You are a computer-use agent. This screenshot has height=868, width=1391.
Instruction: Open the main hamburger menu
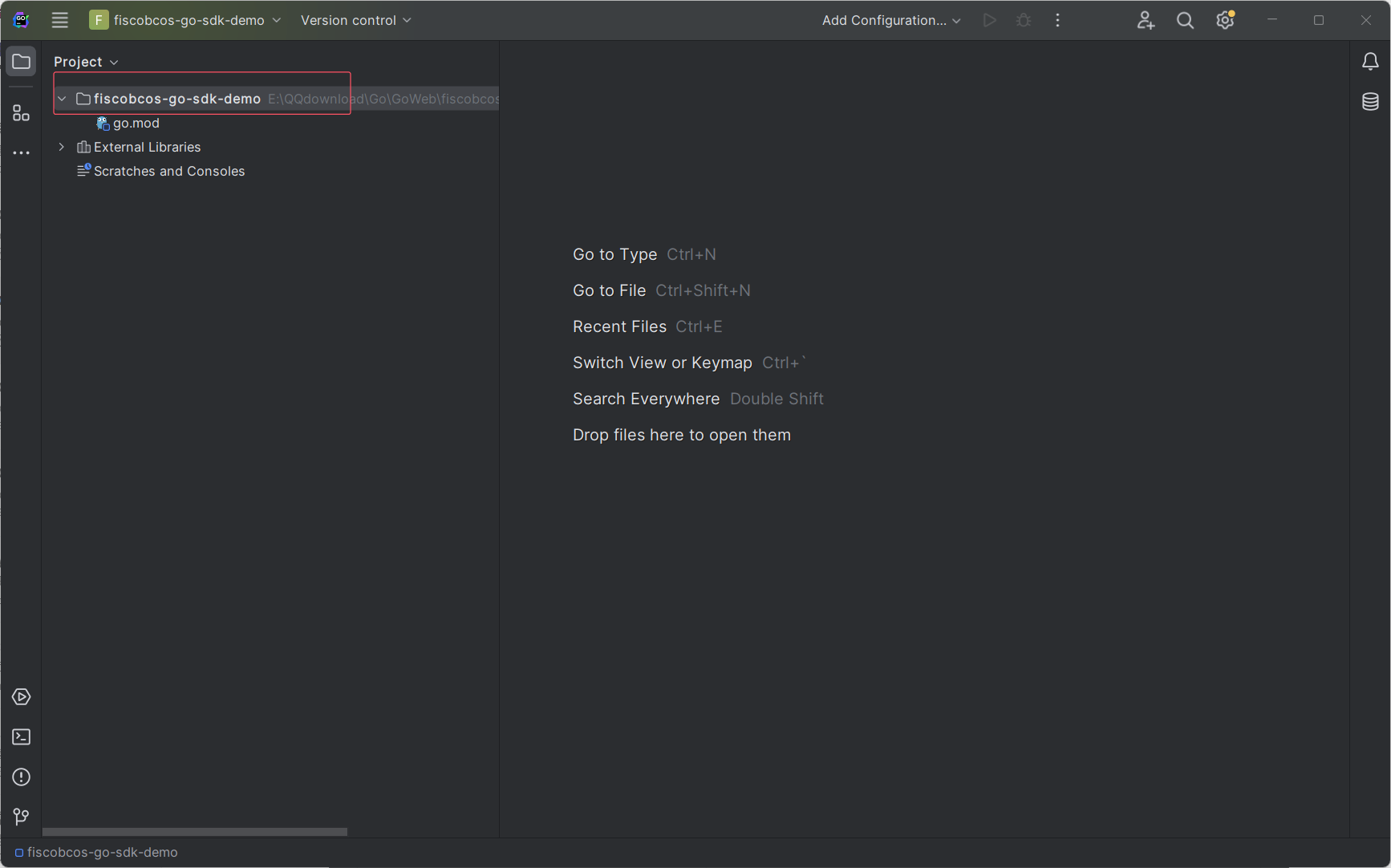pyautogui.click(x=60, y=20)
